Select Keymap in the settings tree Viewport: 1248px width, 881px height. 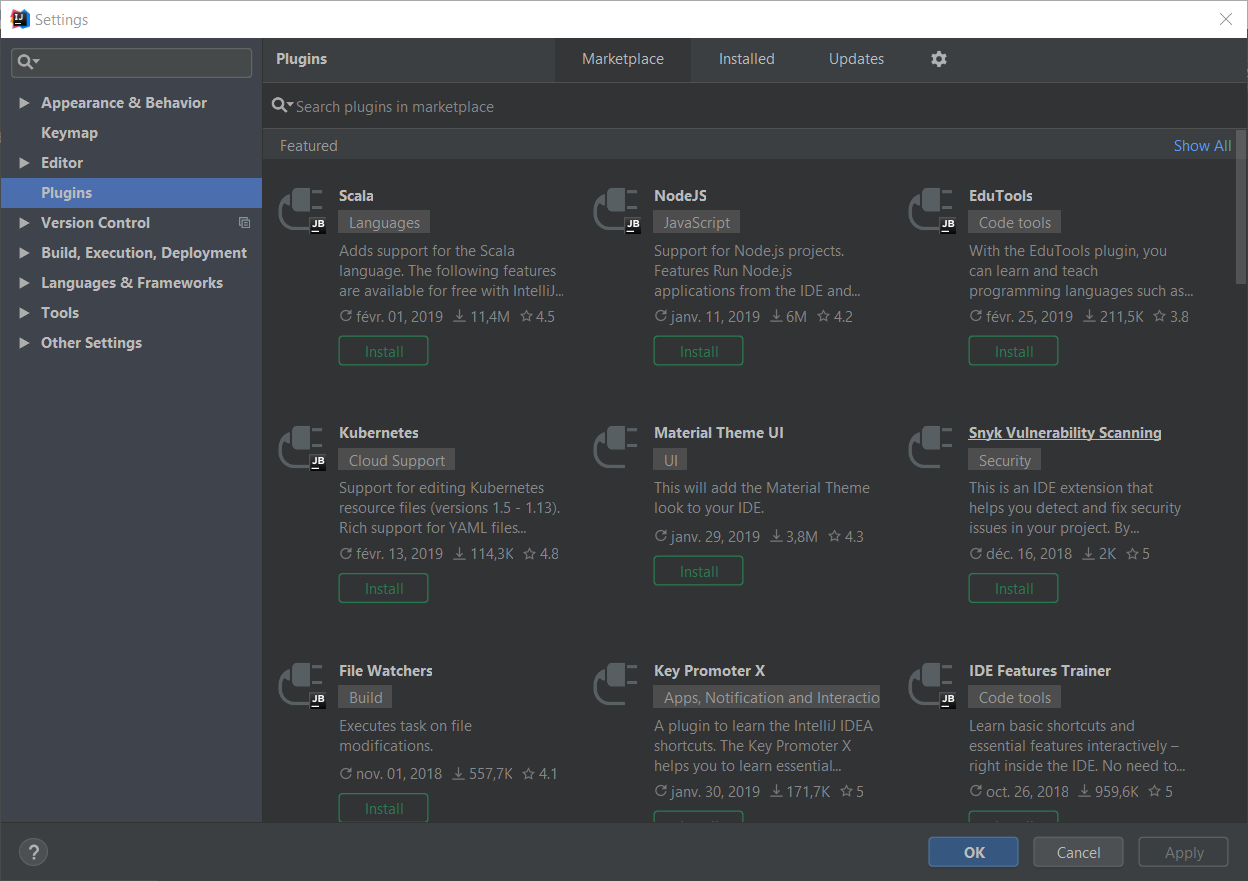click(69, 133)
